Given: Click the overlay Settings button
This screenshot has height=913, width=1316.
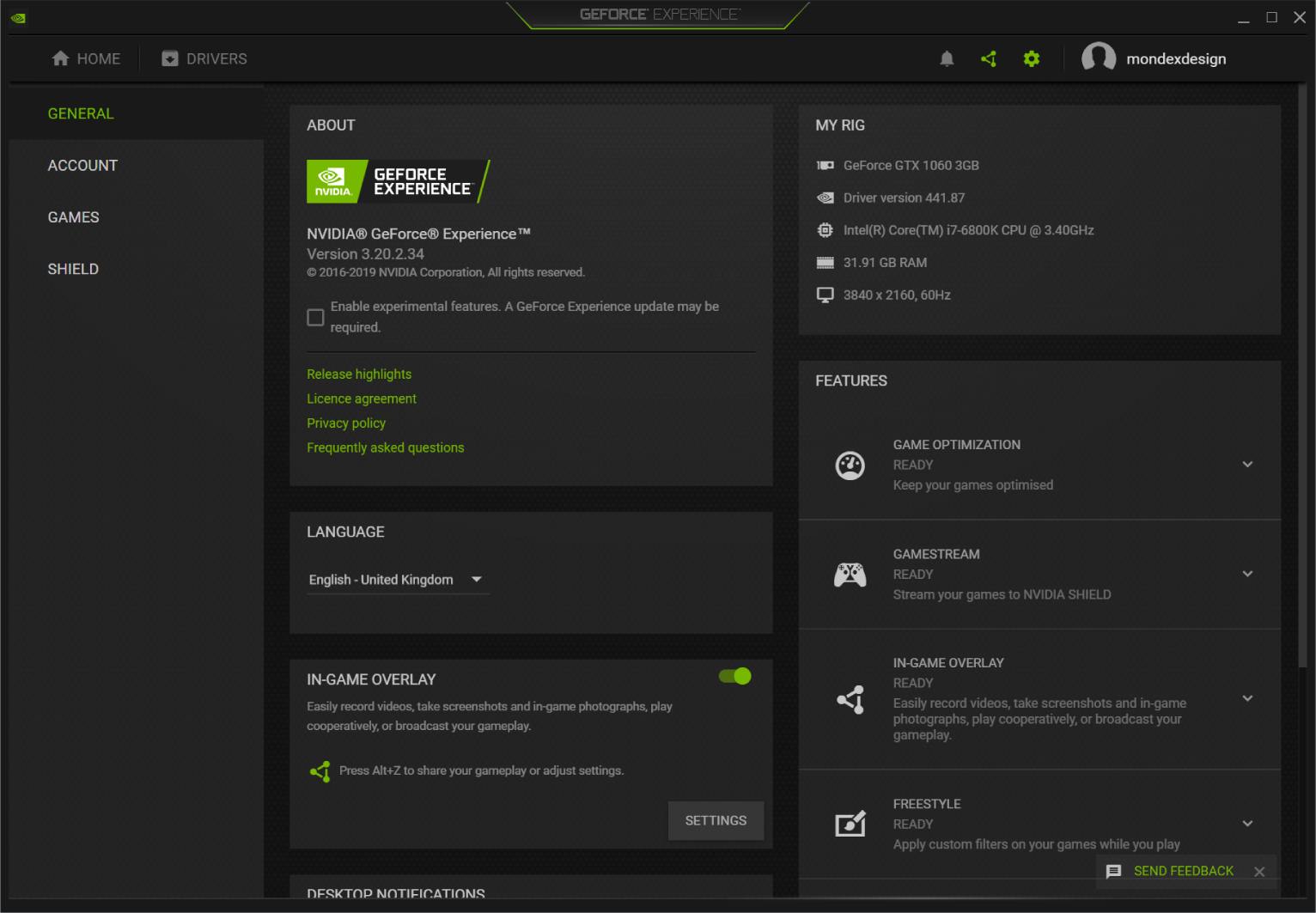Looking at the screenshot, I should click(716, 821).
